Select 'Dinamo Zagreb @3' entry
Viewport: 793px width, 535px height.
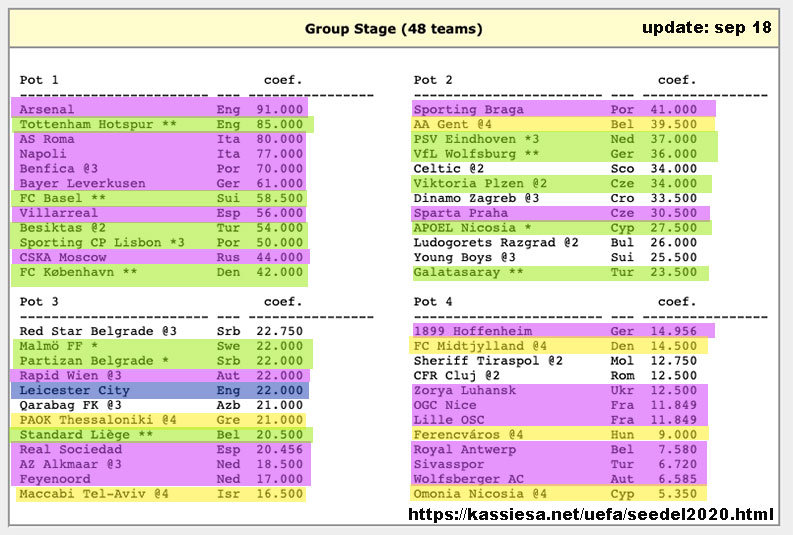[x=476, y=198]
